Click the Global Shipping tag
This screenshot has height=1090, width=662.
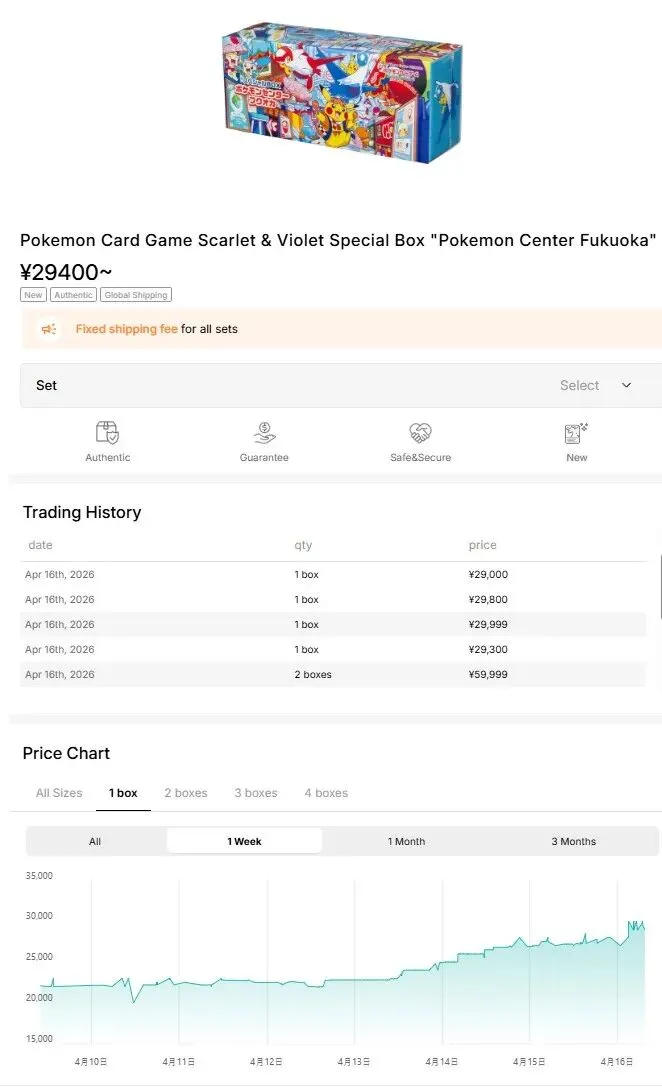click(x=135, y=295)
